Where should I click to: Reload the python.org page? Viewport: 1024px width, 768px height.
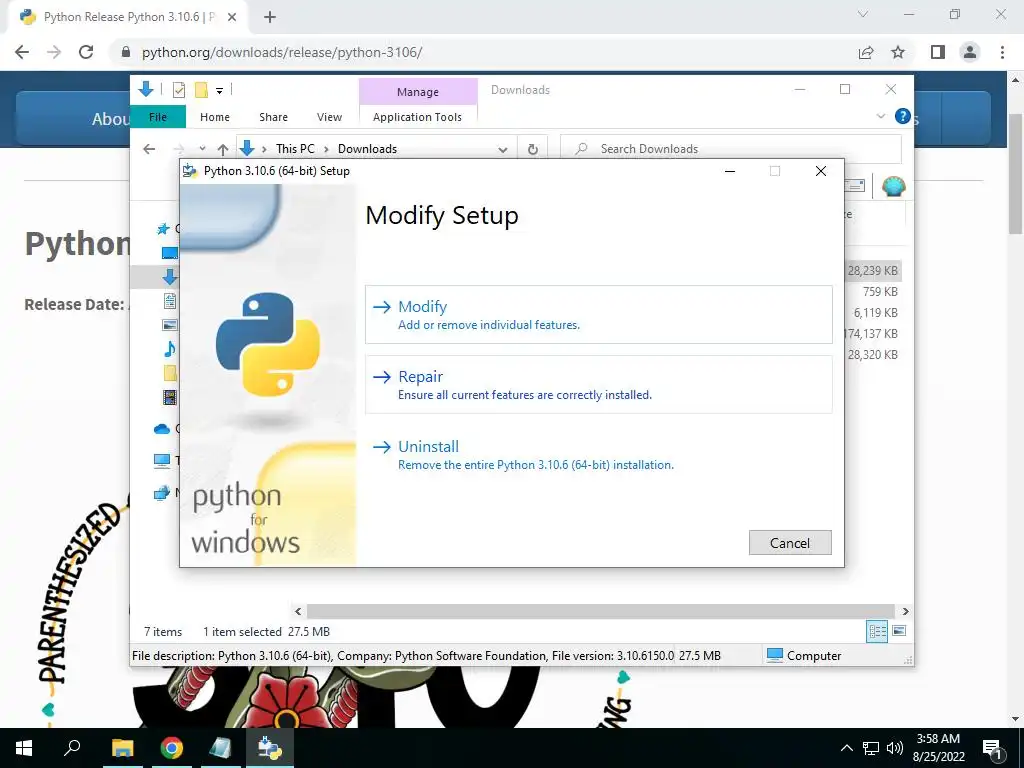(x=86, y=52)
